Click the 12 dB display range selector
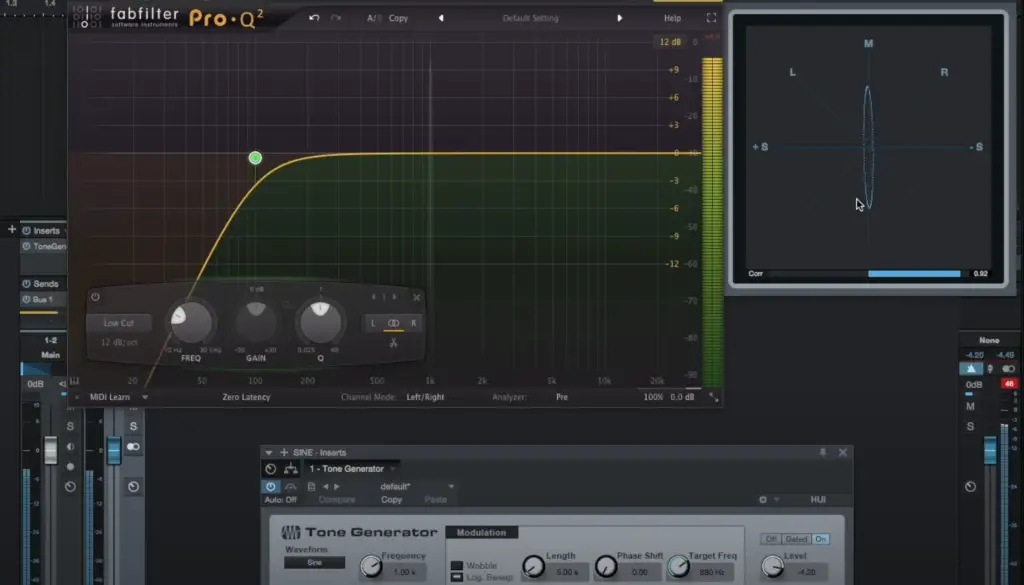 (670, 42)
